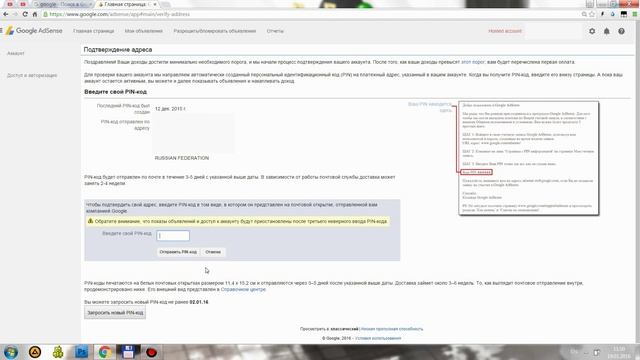Viewport: 640px width, 360px height.
Task: Go back with the browser back arrow
Action: click(6, 14)
